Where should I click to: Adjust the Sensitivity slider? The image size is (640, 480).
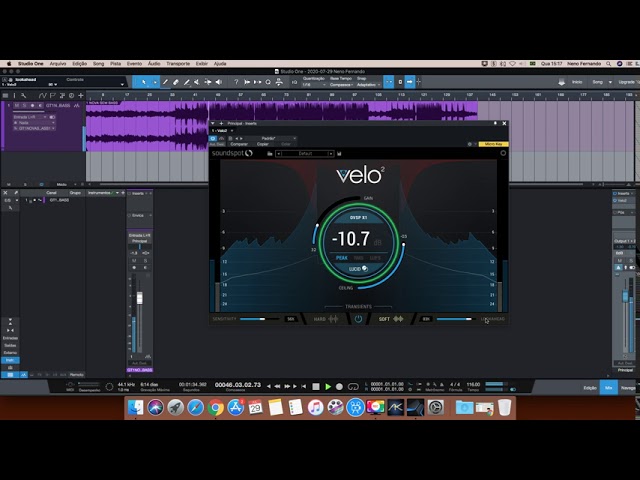coord(260,319)
